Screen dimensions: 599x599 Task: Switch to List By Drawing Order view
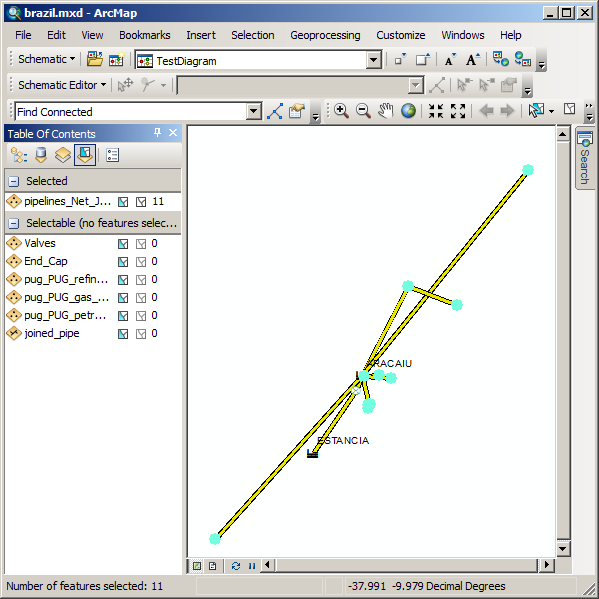point(19,155)
